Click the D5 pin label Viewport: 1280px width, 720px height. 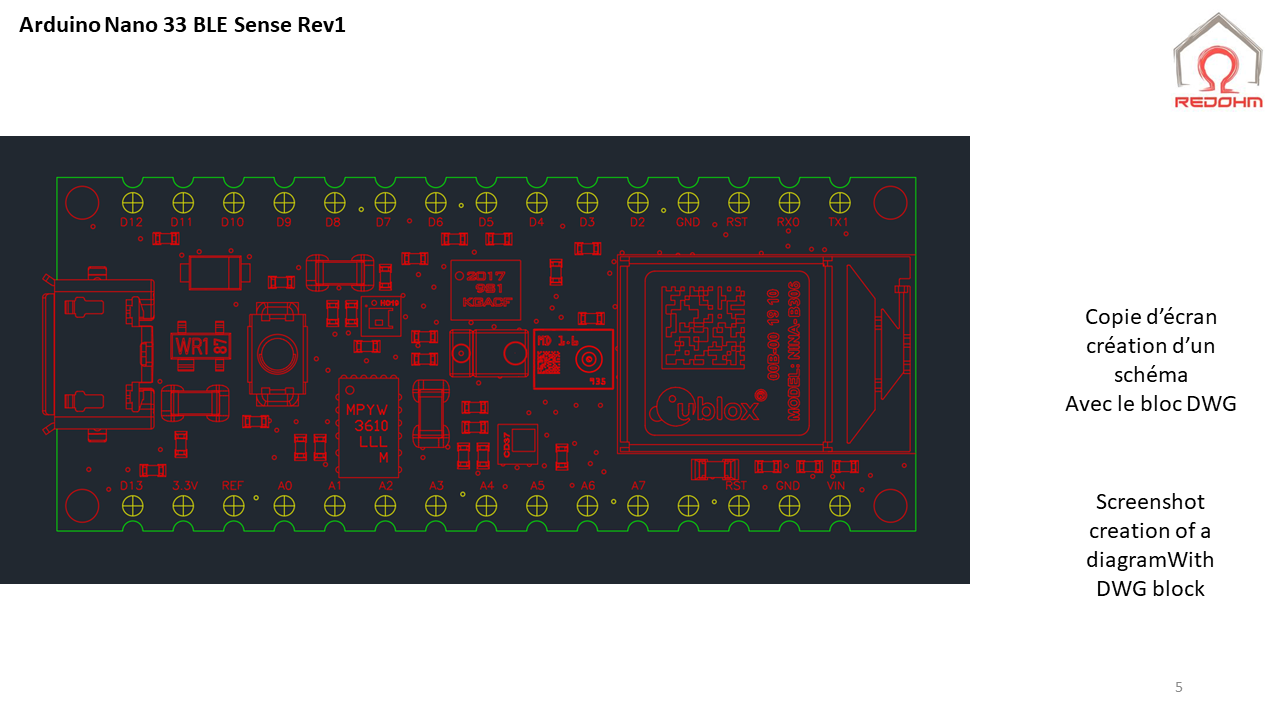(486, 222)
